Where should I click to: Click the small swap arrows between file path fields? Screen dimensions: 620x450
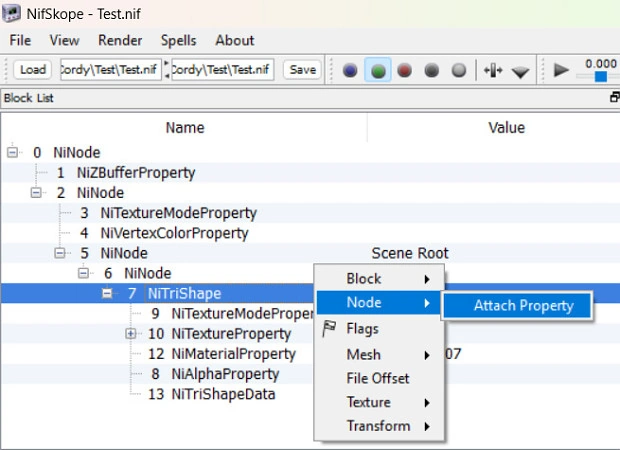pos(166,70)
